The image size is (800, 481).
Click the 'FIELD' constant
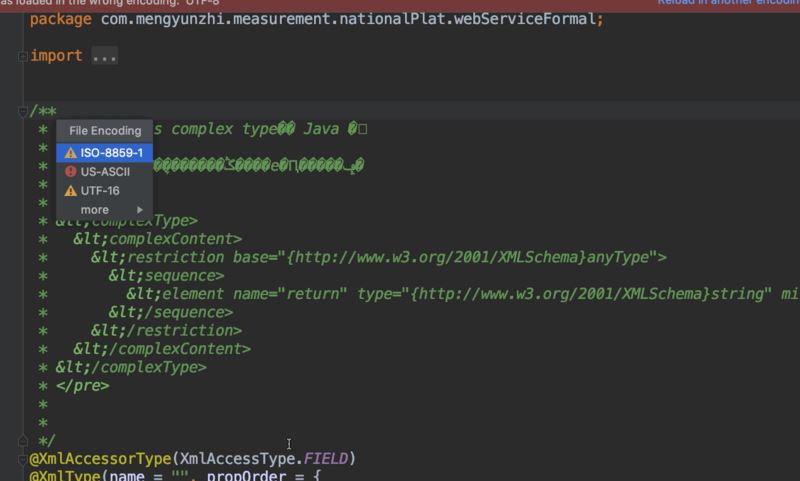[326, 459]
